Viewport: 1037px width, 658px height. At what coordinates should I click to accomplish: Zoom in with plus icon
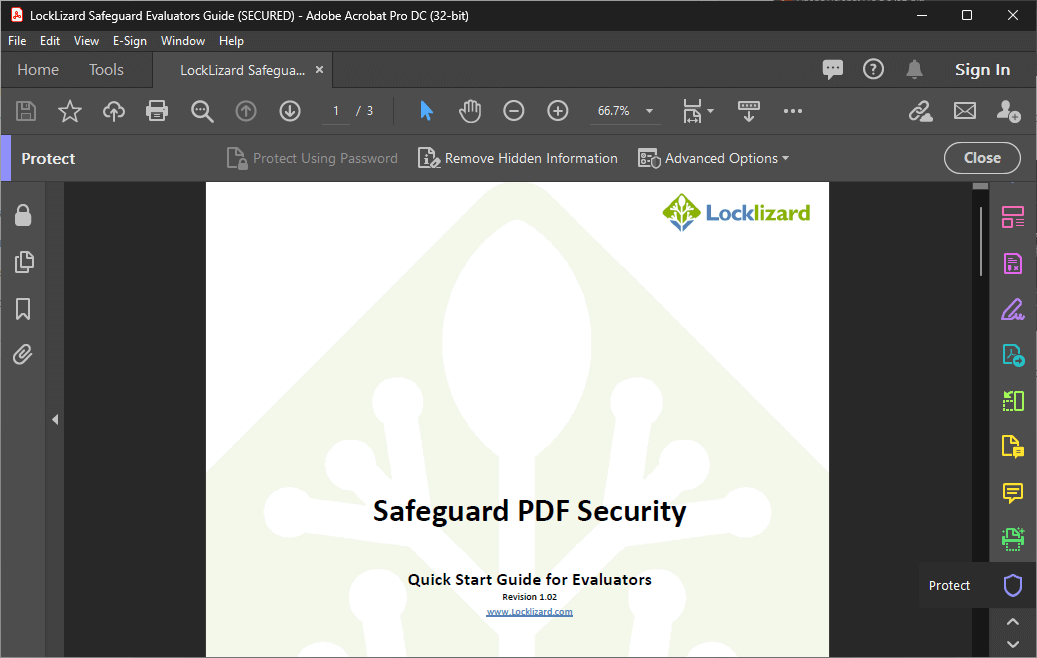[x=558, y=111]
